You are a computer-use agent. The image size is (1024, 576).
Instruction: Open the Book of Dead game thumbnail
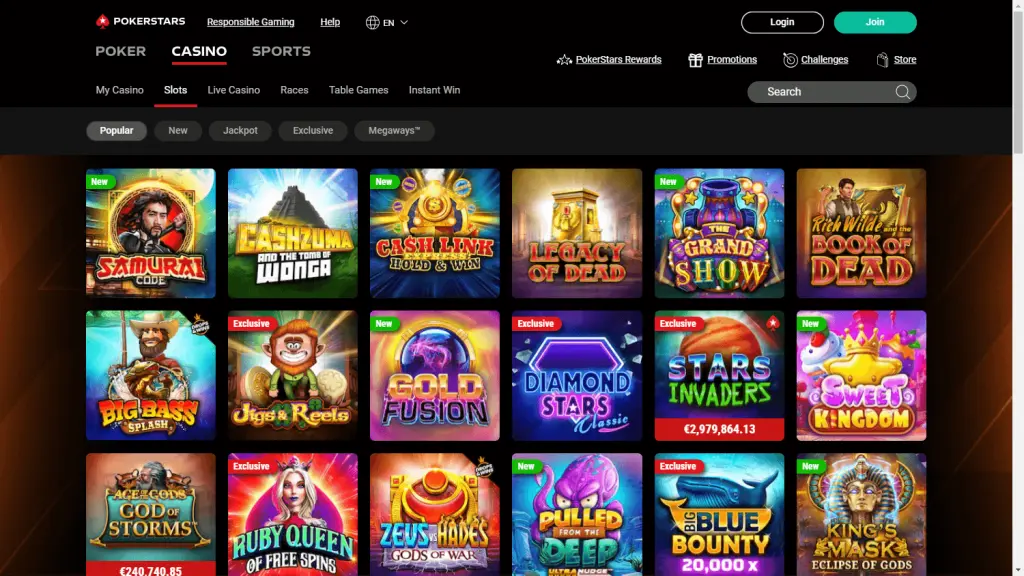861,233
